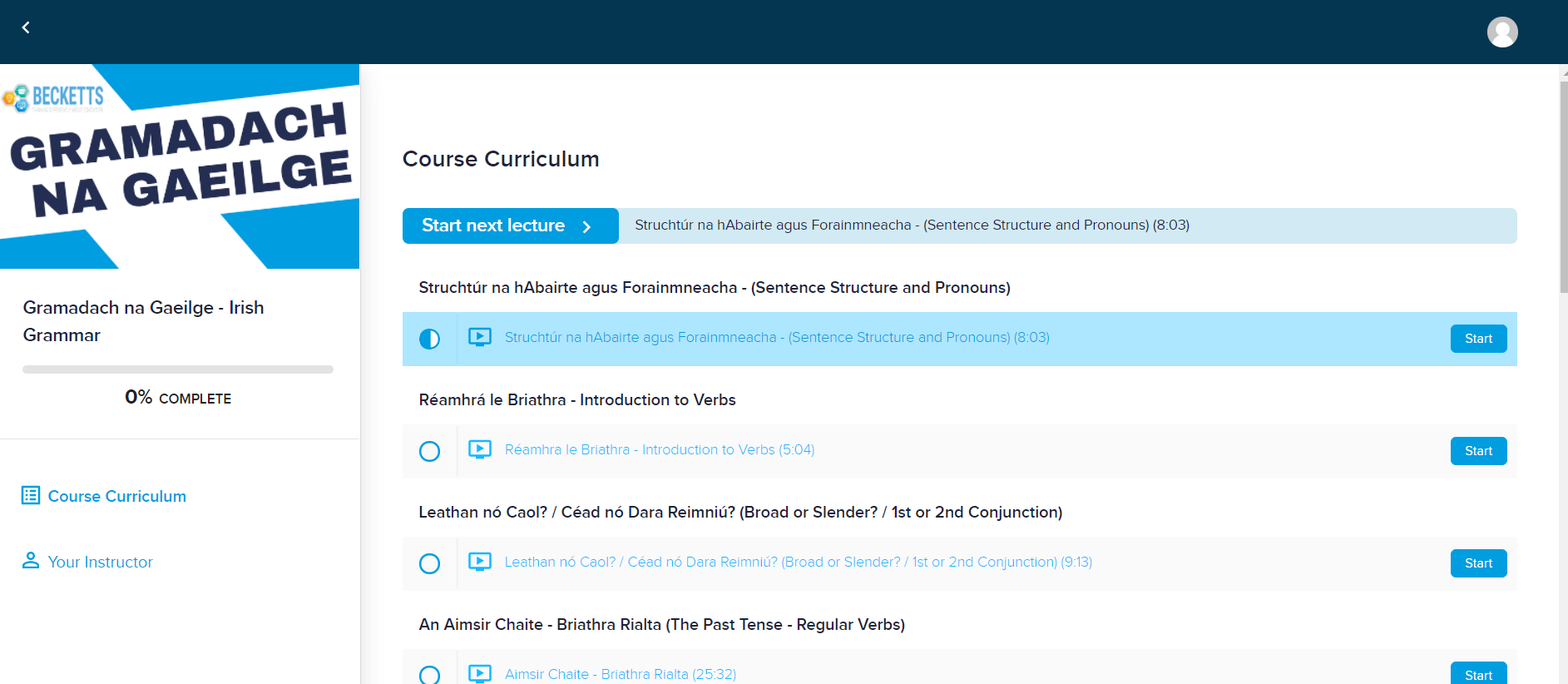
Task: Start the Struchtúr na hAbairte lecture
Action: tap(1478, 339)
